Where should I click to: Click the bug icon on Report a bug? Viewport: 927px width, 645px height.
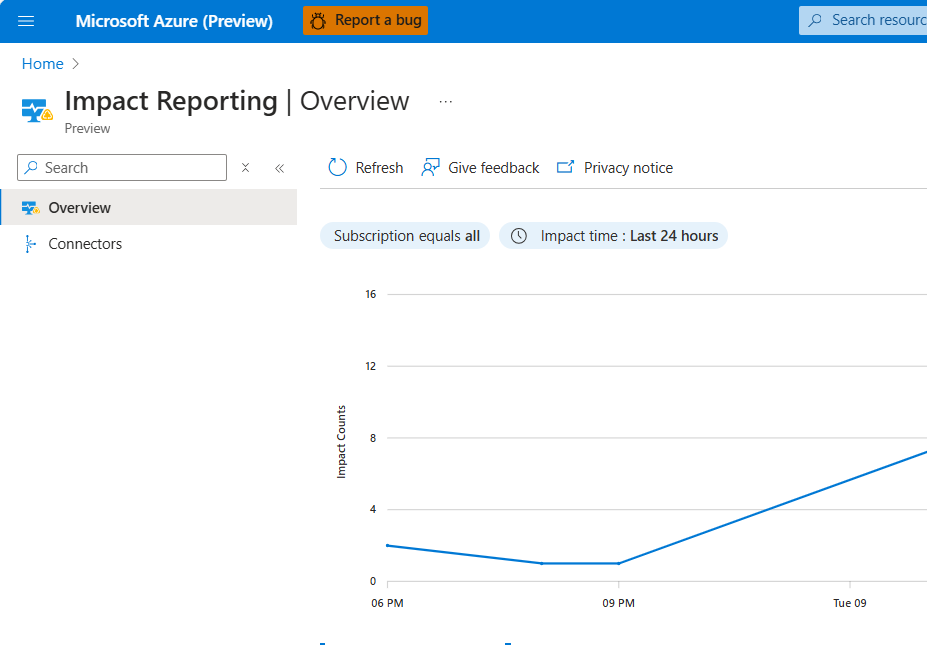click(x=318, y=19)
